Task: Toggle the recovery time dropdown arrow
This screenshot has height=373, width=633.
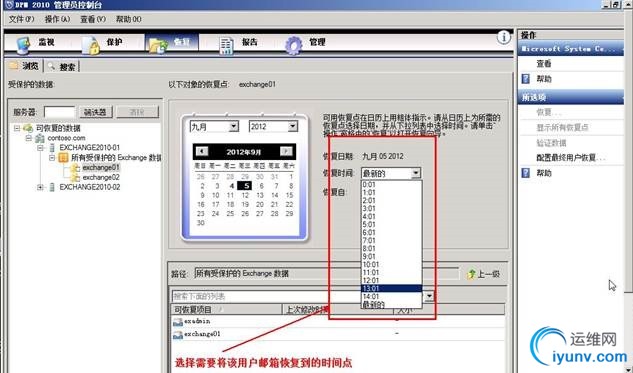Action: tap(416, 174)
